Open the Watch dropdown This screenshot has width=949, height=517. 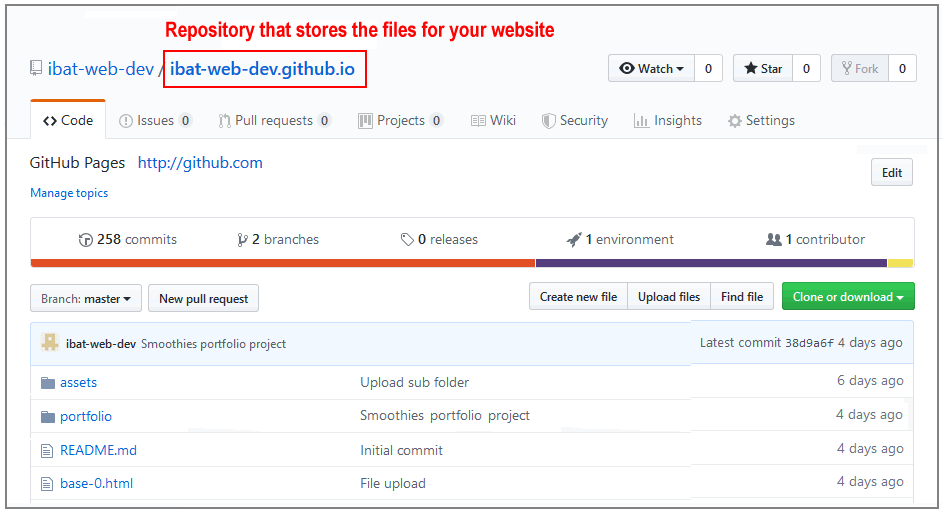click(x=651, y=68)
